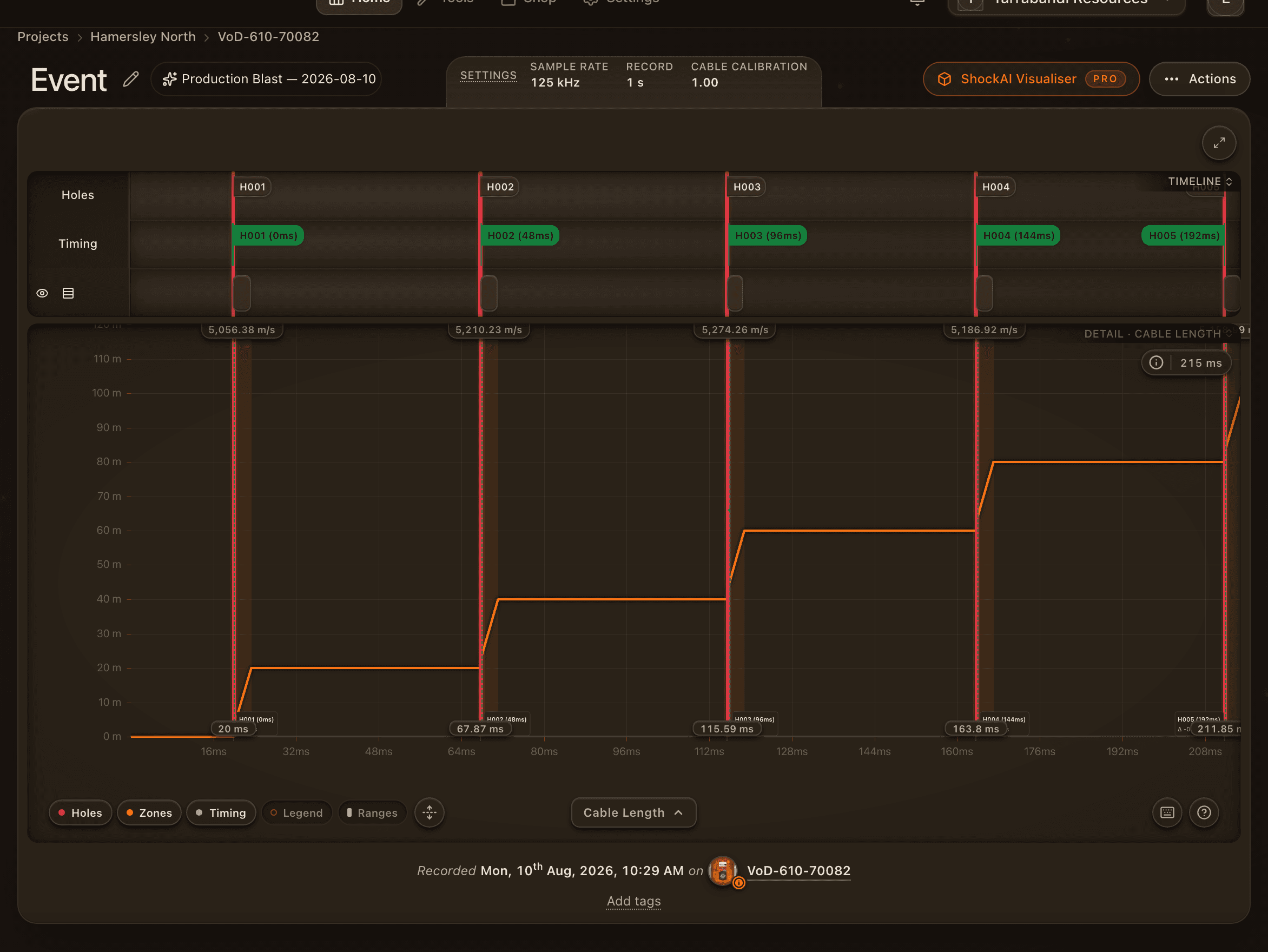Click the sparkle icon in Production Blast chip

[x=169, y=79]
